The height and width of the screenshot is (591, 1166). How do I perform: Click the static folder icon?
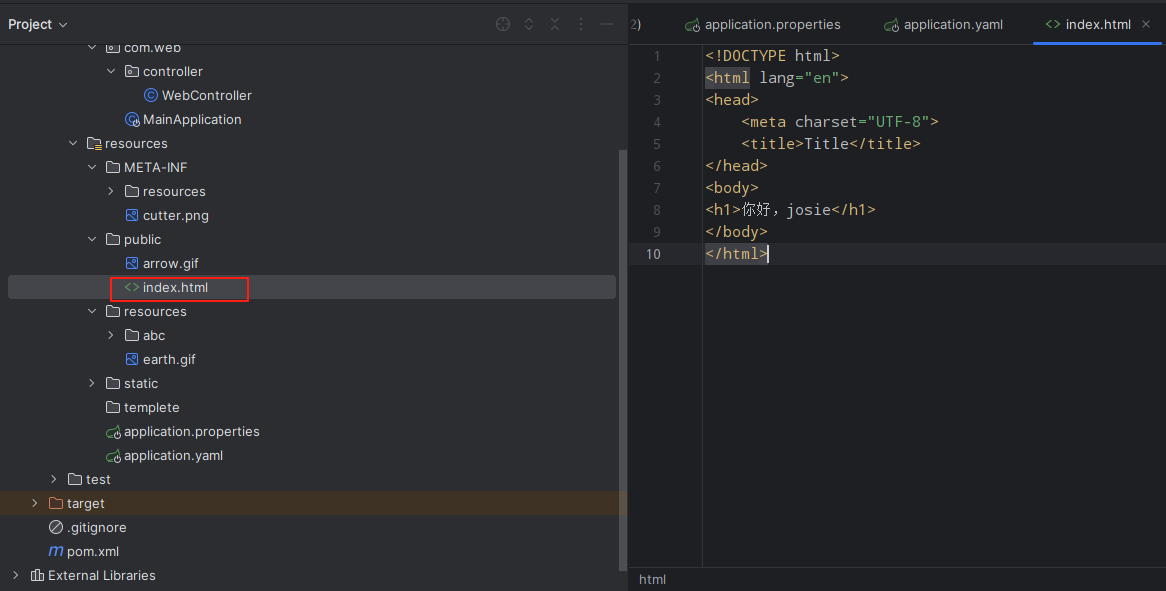point(113,384)
